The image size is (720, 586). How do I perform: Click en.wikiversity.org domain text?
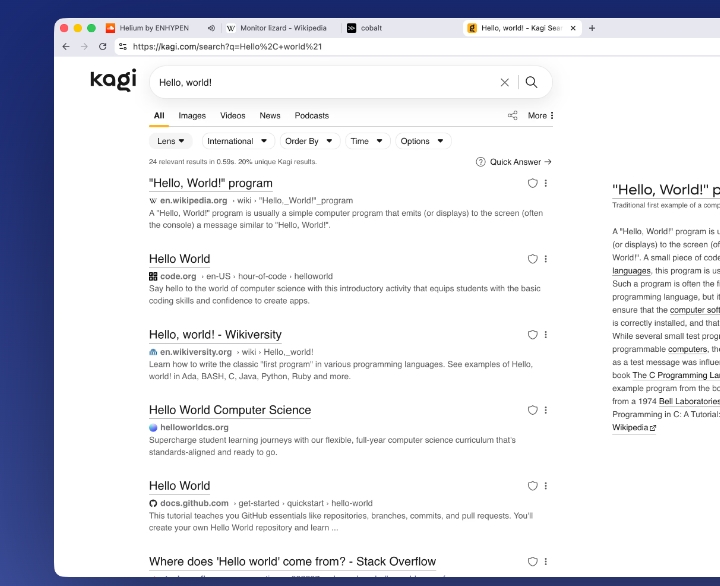196,352
